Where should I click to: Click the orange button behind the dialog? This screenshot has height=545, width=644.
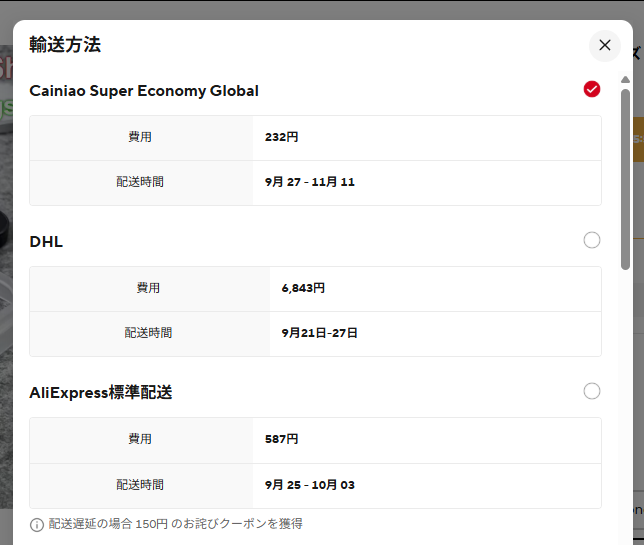[x=638, y=140]
